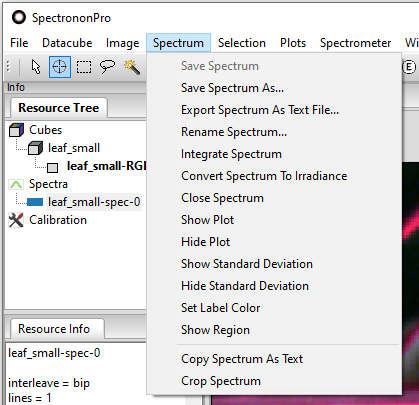This screenshot has height=405, width=419.
Task: Choose Save Spectrum As...
Action: pyautogui.click(x=274, y=88)
